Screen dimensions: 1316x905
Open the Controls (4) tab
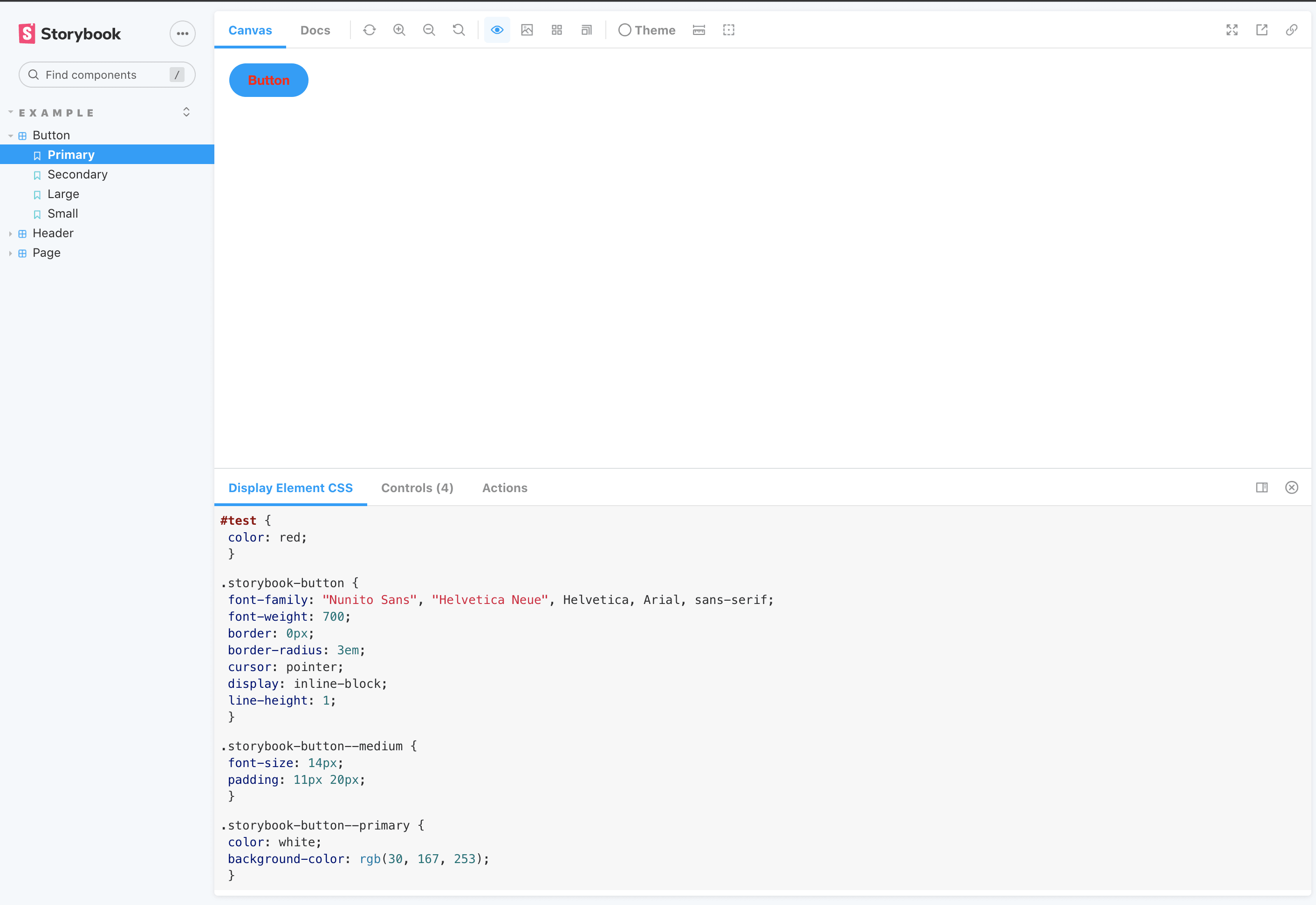(x=417, y=488)
